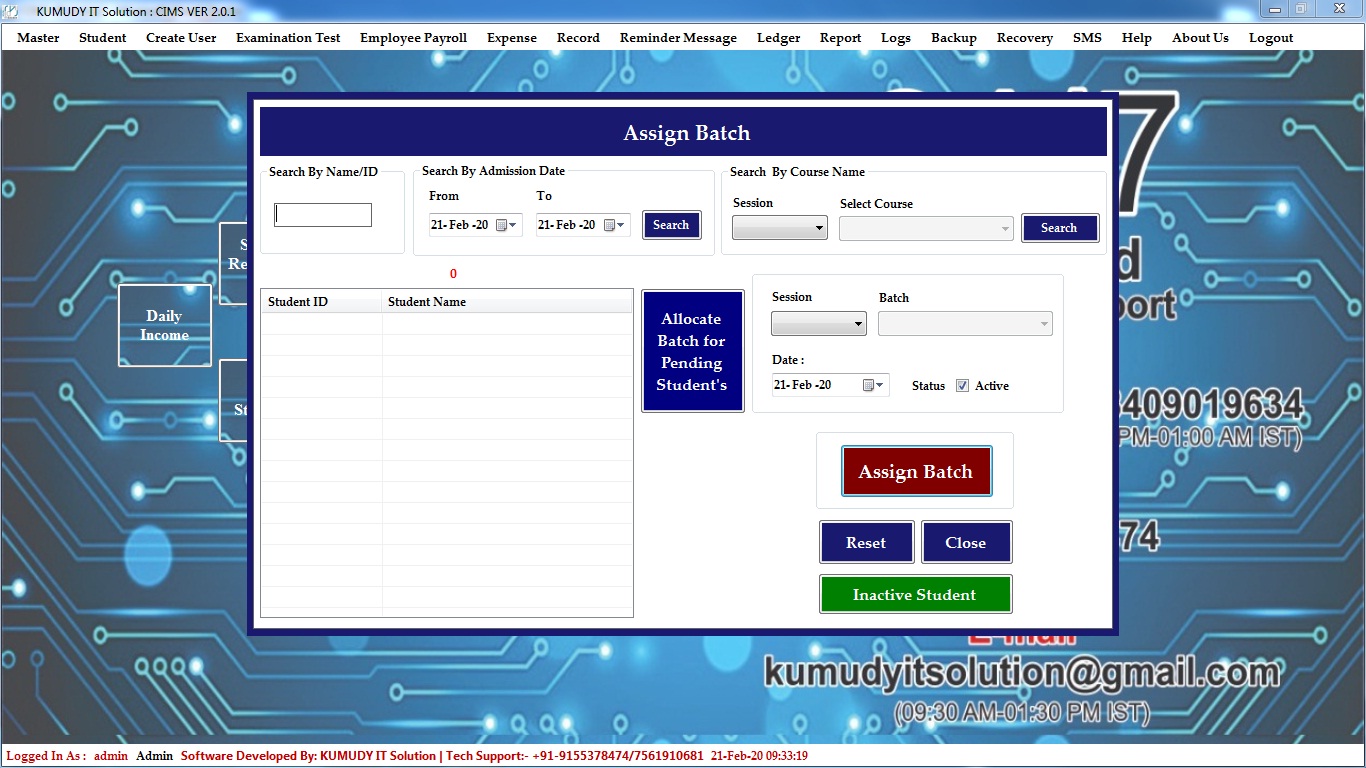Open Session dropdown in batch allocation panel

pyautogui.click(x=818, y=323)
